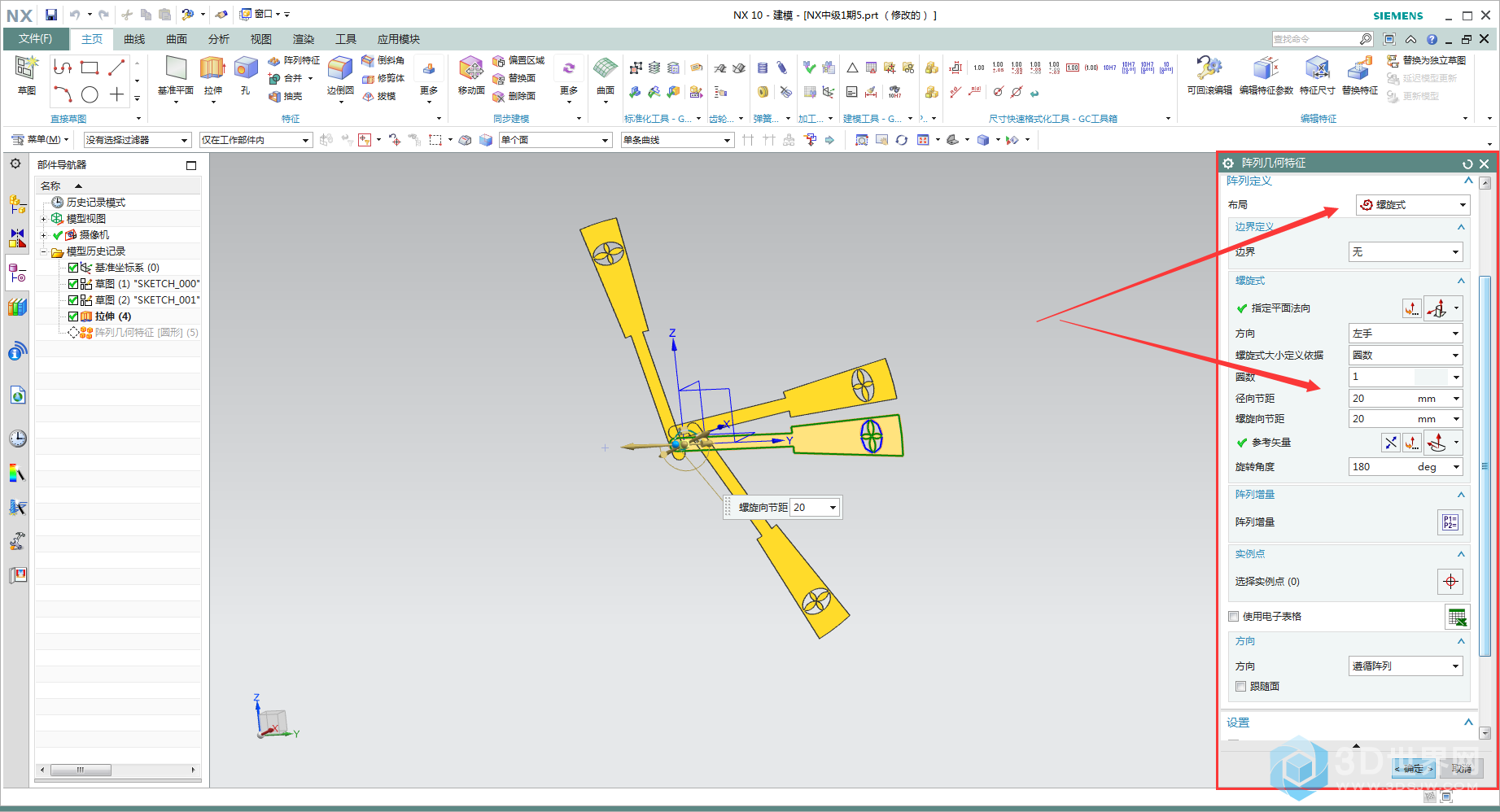Collapse the 阵列增量 section
The width and height of the screenshot is (1500, 812).
click(x=1461, y=495)
